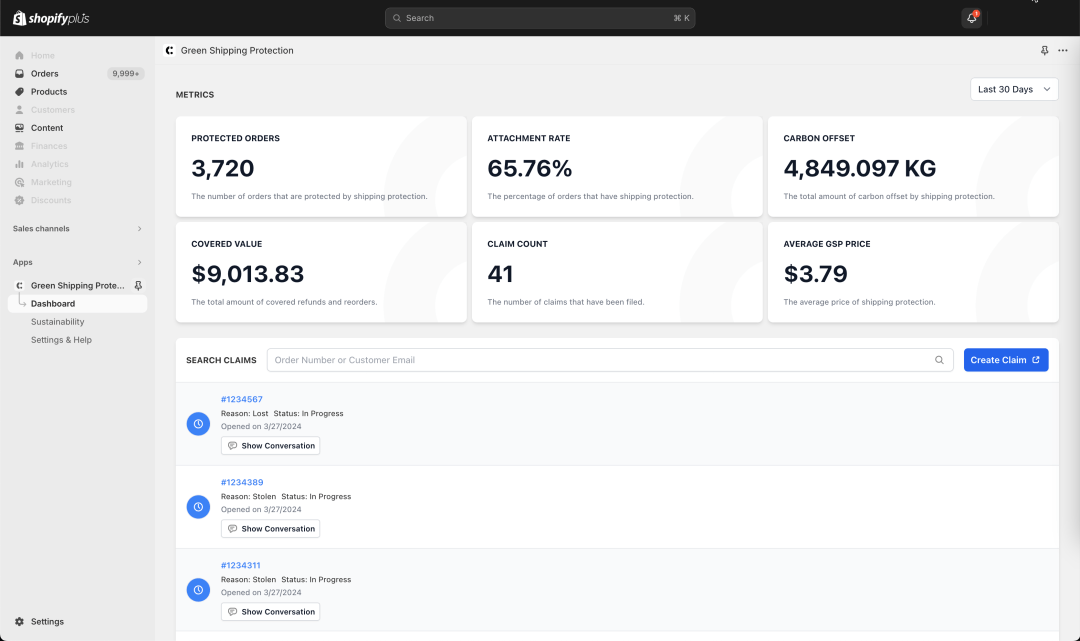Click the pin icon in app header

1044,50
